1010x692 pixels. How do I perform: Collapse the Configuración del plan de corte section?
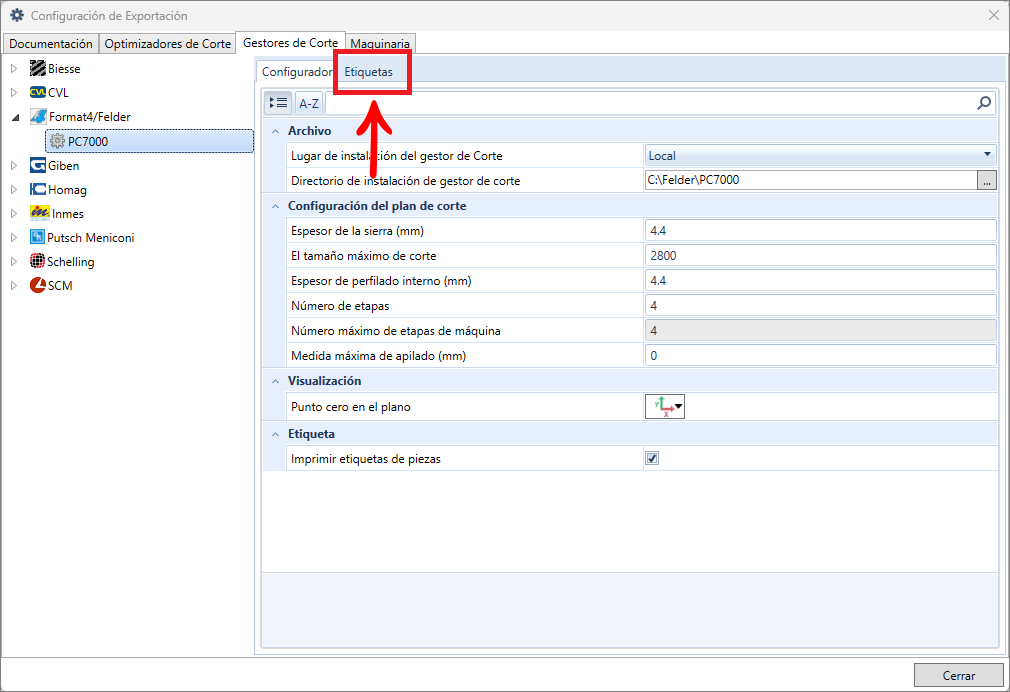tap(276, 206)
